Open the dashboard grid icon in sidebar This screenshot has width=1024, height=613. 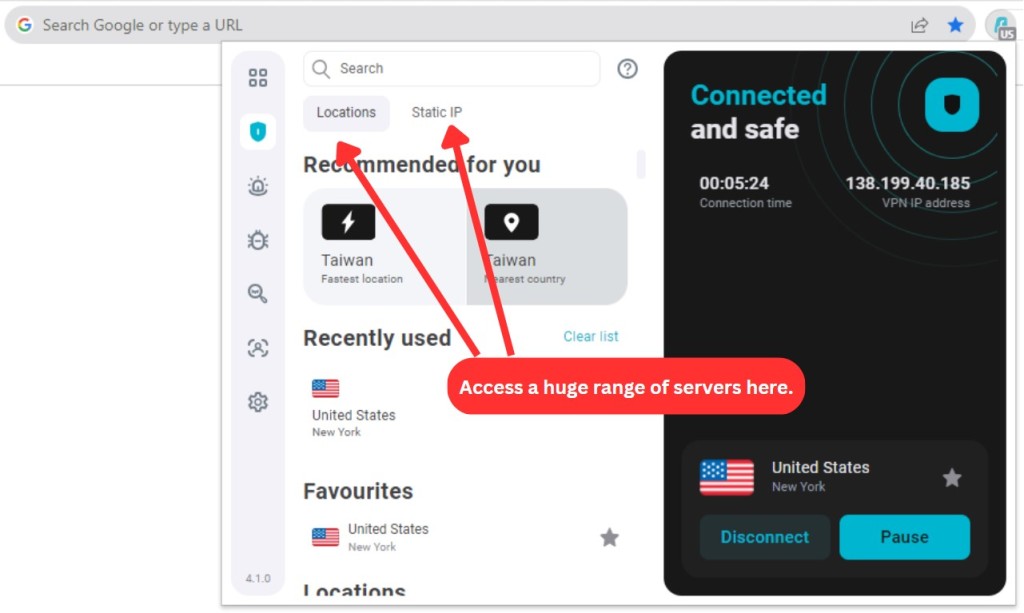258,78
